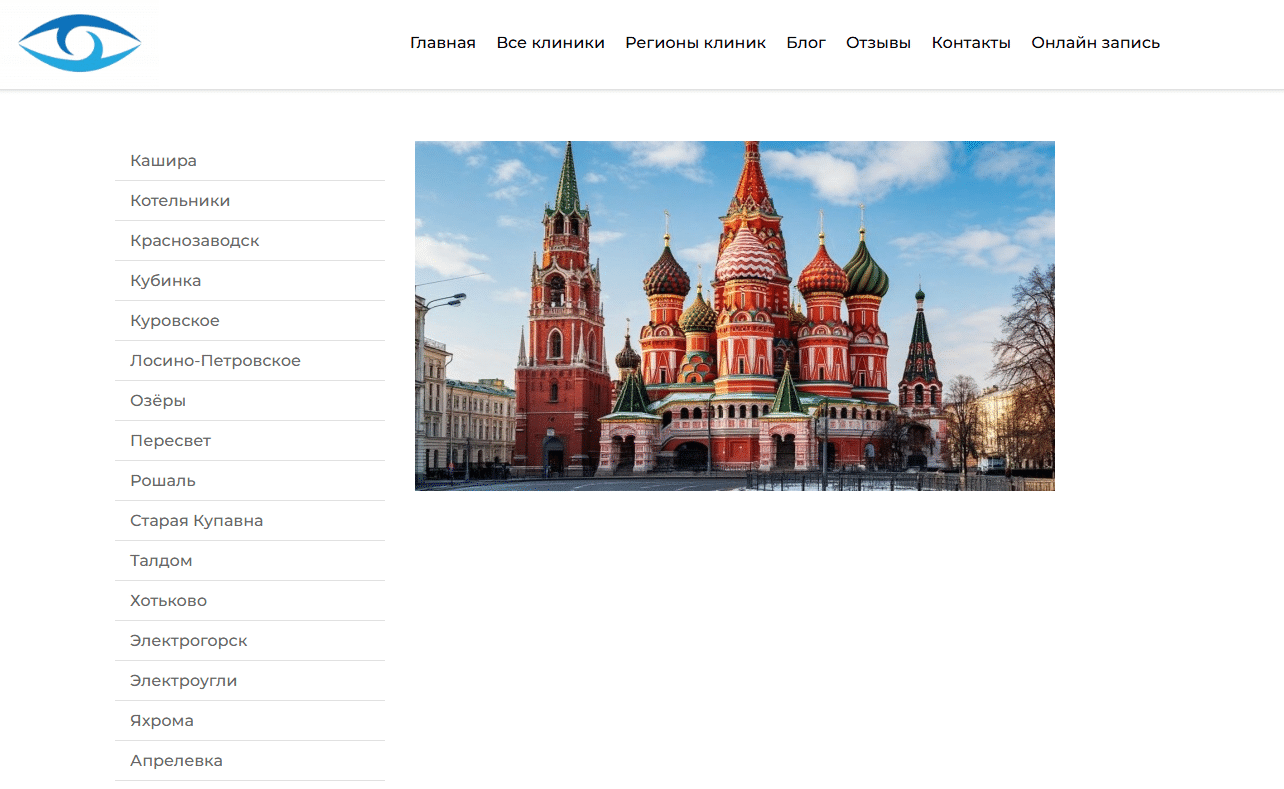Choose Краснозаводск from the sidebar
This screenshot has height=789, width=1284.
click(194, 241)
